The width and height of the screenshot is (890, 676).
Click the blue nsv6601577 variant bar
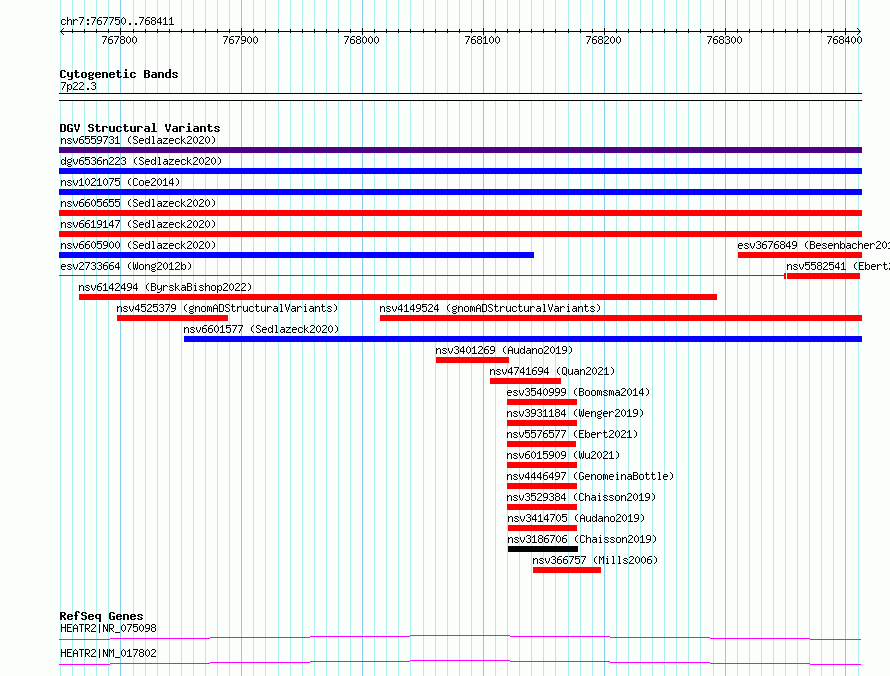(x=523, y=339)
